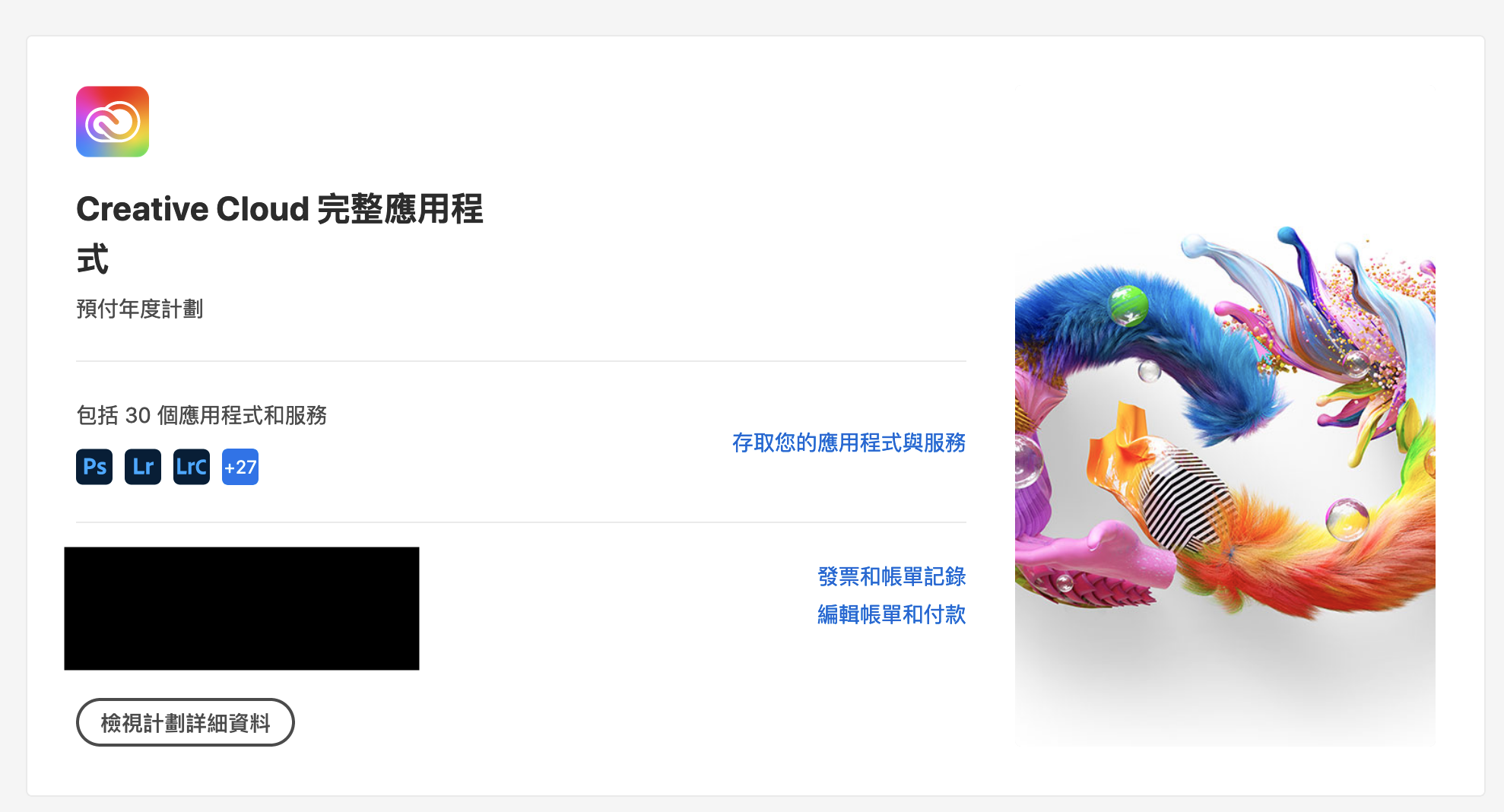Viewport: 1504px width, 812px height.
Task: Click the 式 character under the heading
Action: pos(93,259)
